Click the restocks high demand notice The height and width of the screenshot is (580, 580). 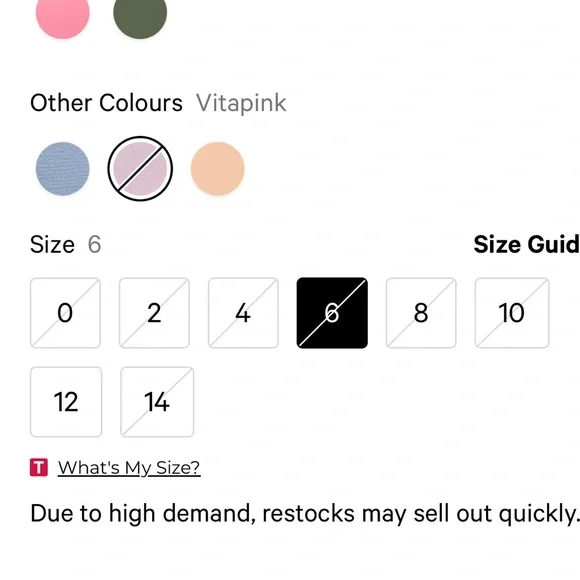tap(305, 514)
